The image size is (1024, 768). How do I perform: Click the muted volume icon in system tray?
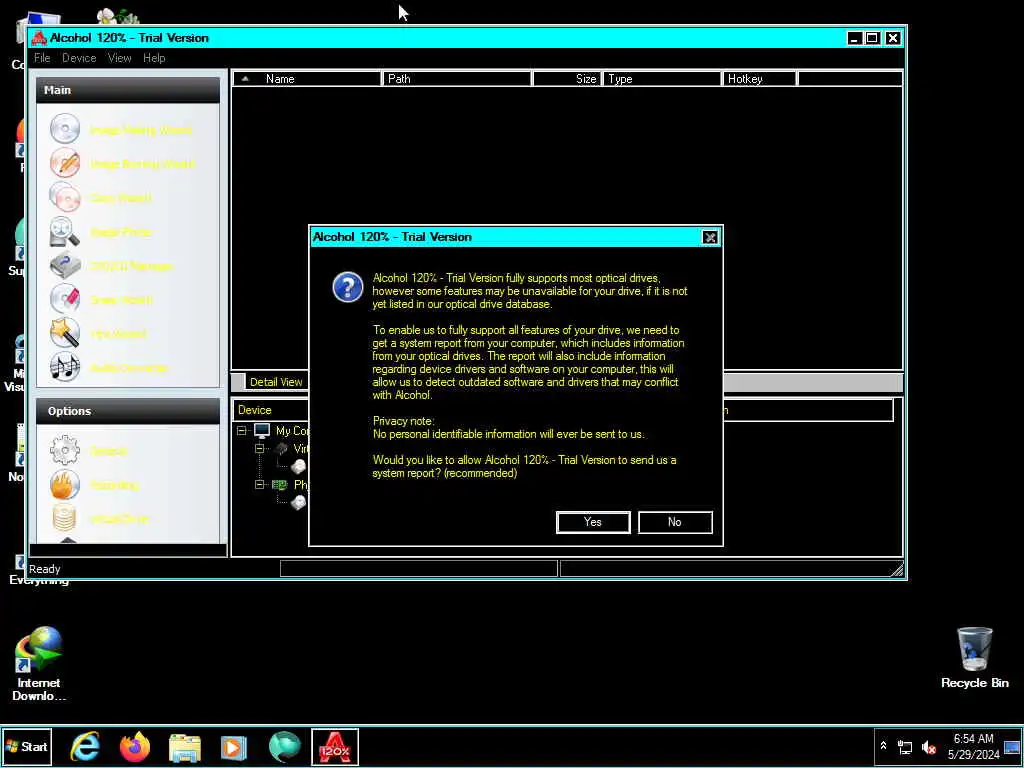click(x=928, y=747)
